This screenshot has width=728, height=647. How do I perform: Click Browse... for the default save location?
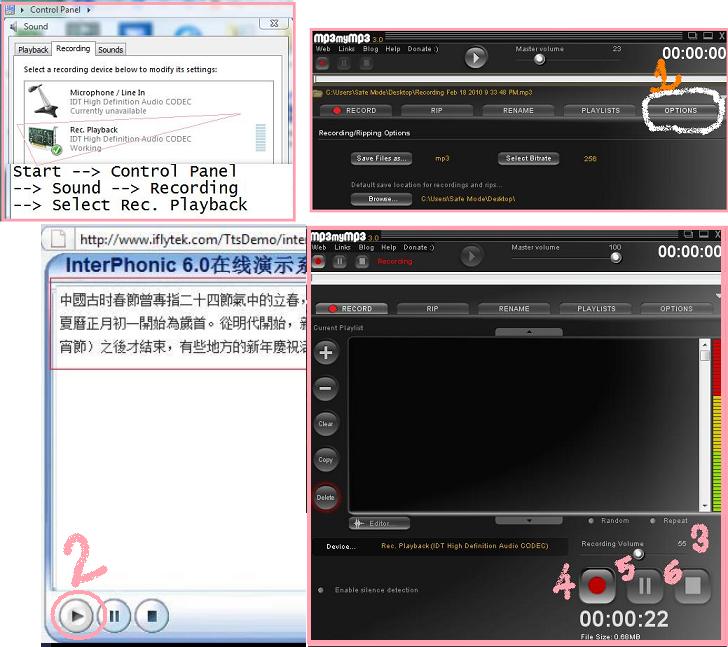click(381, 199)
